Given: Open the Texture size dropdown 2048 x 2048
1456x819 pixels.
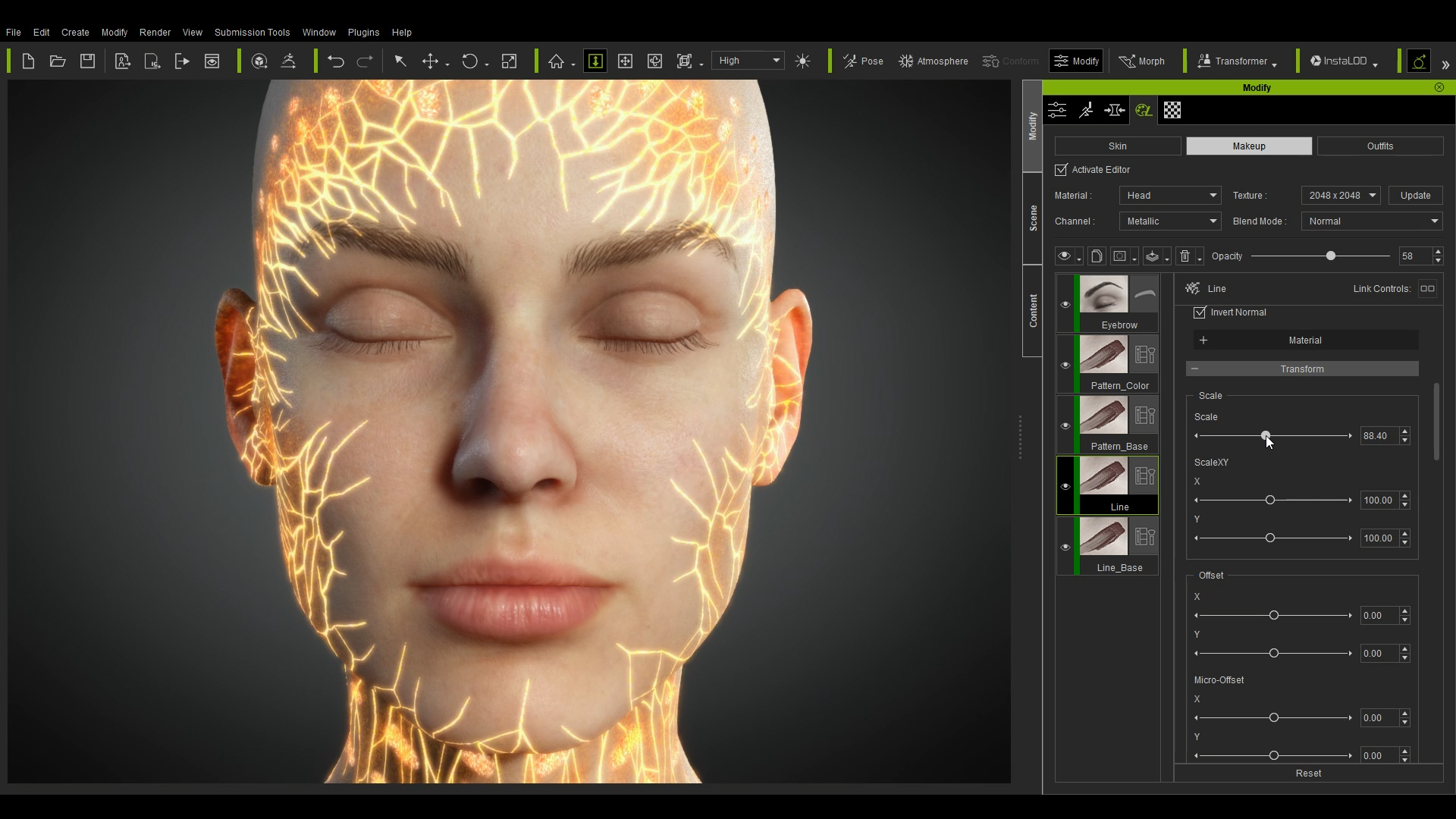Looking at the screenshot, I should (1341, 196).
